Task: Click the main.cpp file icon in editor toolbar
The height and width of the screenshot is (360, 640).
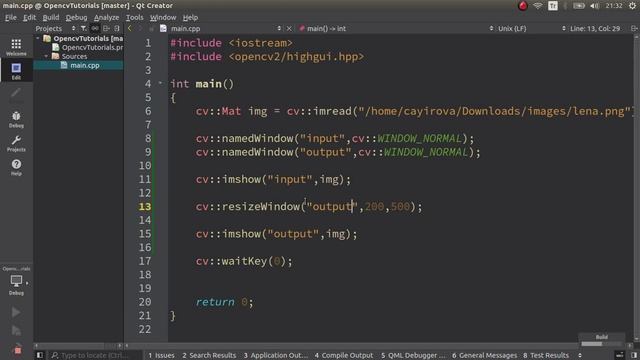Action: (163, 28)
